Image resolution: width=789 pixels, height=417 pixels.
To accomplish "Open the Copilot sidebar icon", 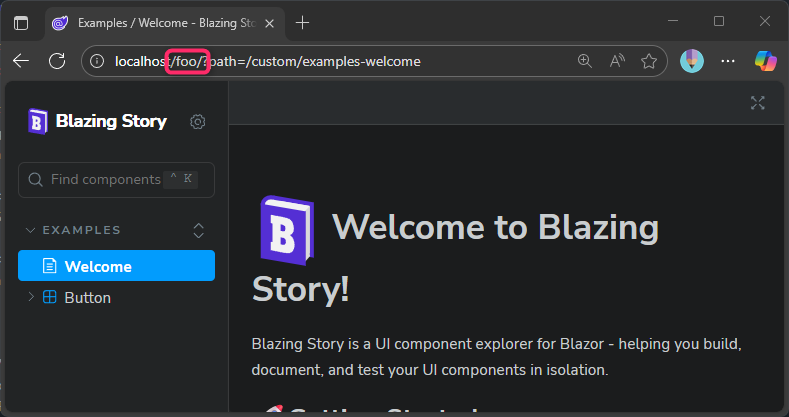I will [765, 61].
